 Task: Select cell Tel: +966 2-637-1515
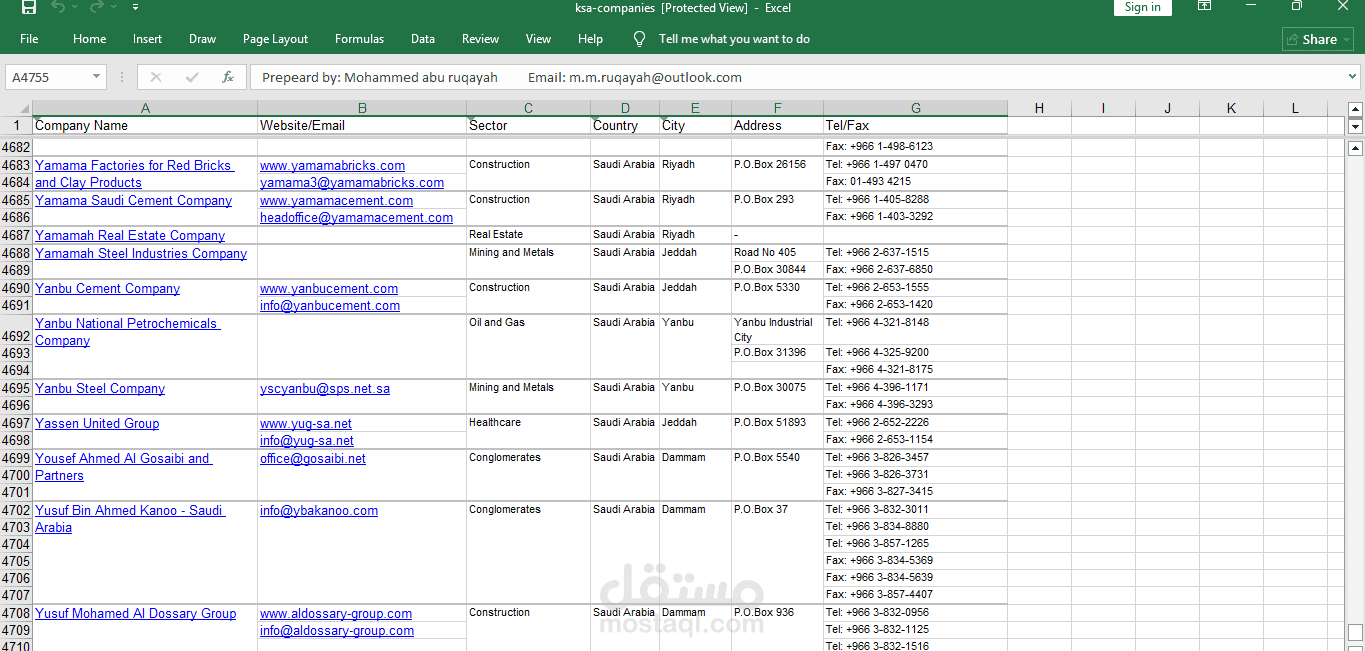pyautogui.click(x=915, y=252)
